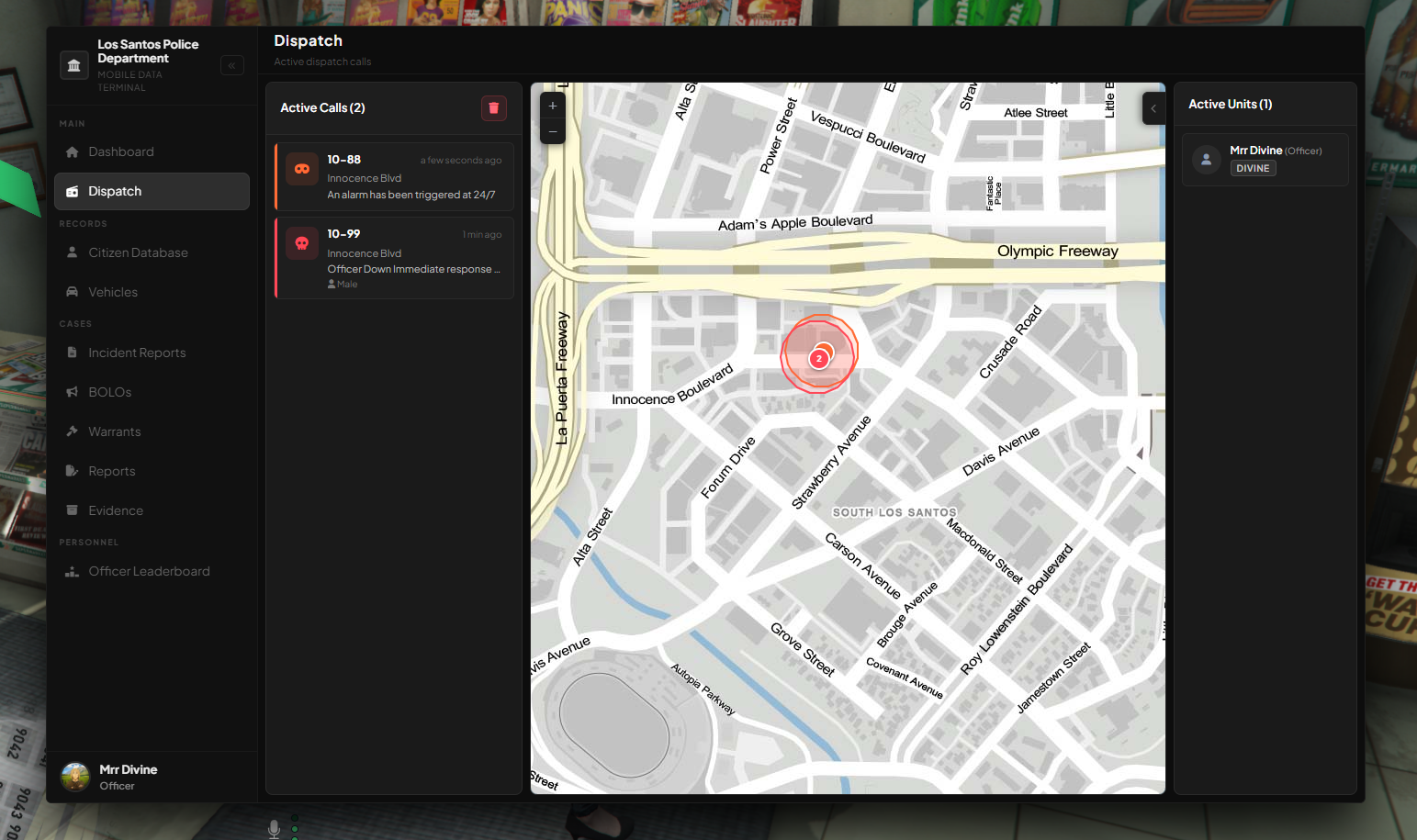Open the Dashboard page
This screenshot has width=1417, height=840.
point(152,151)
